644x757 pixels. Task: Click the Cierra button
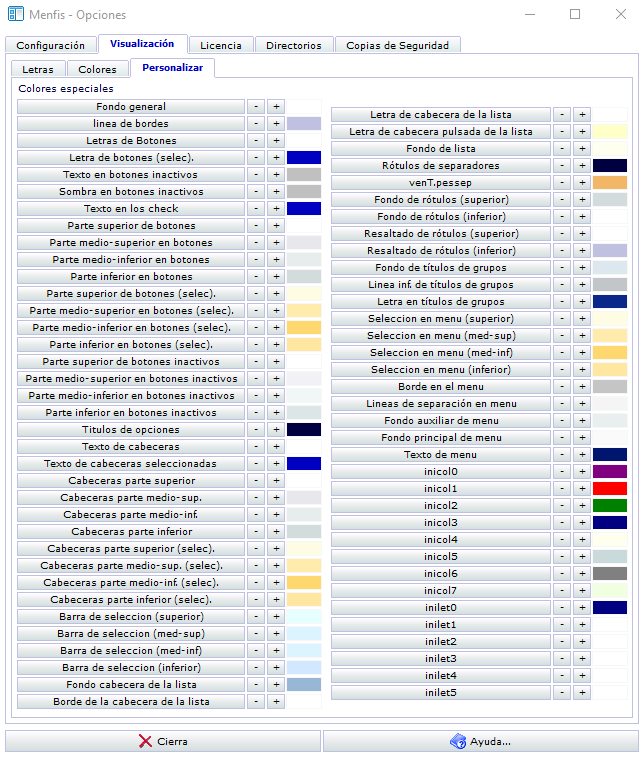click(x=163, y=741)
